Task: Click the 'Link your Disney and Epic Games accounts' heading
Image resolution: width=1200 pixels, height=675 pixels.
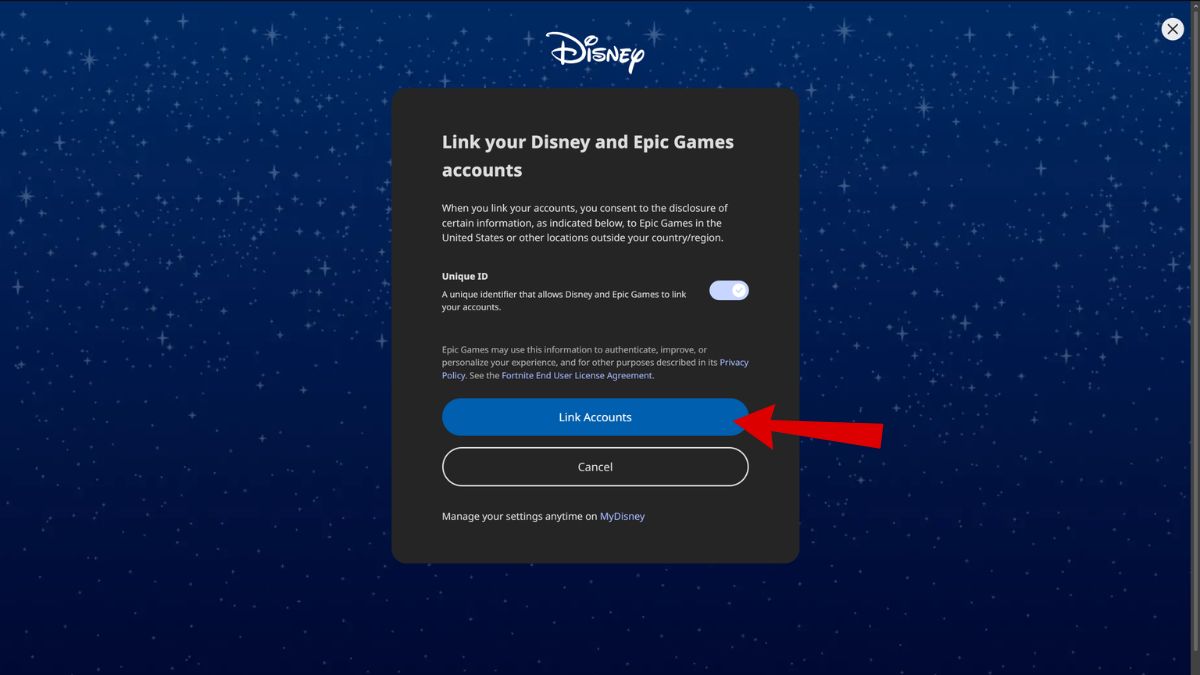Action: (588, 156)
